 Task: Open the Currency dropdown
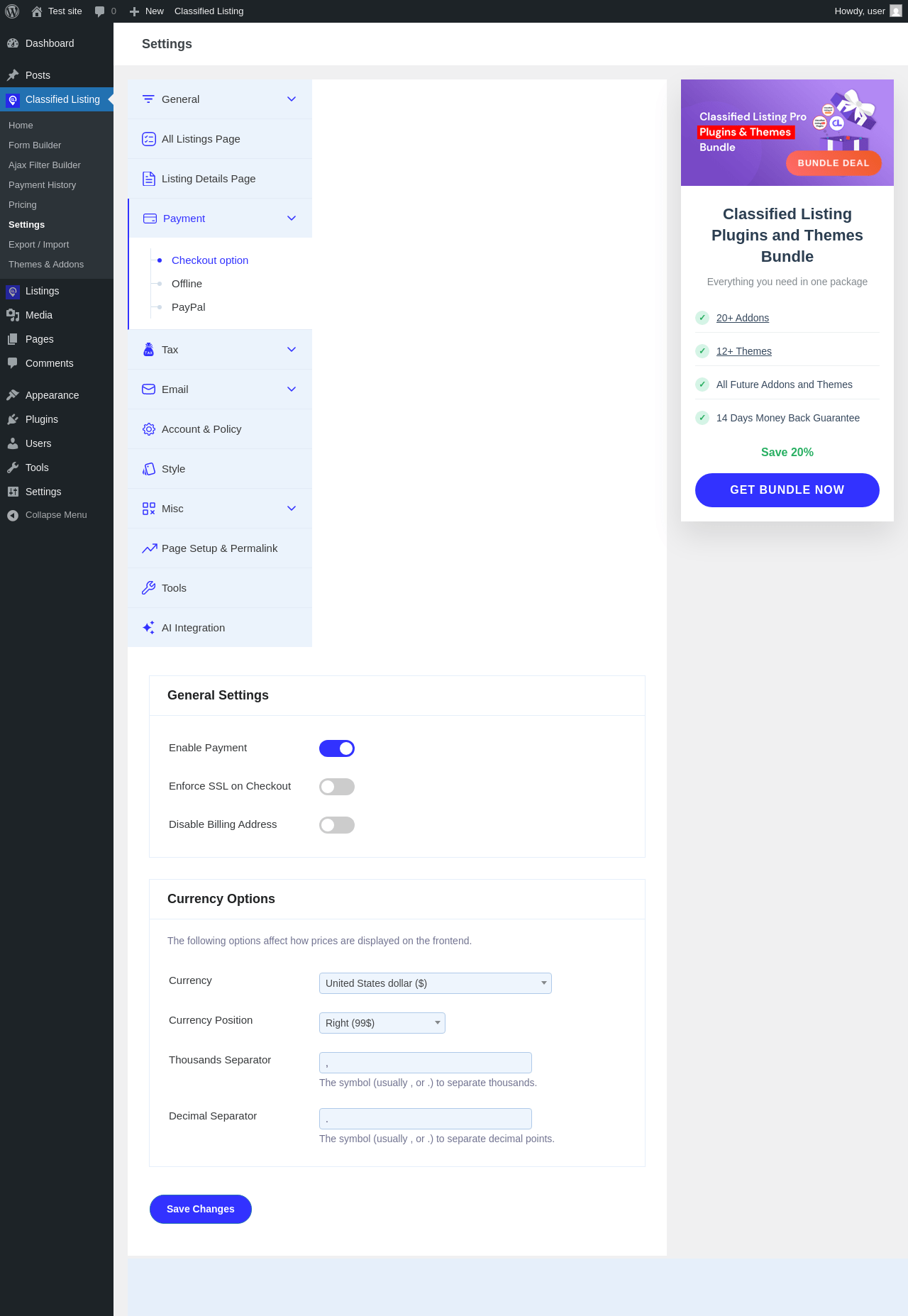pyautogui.click(x=436, y=983)
